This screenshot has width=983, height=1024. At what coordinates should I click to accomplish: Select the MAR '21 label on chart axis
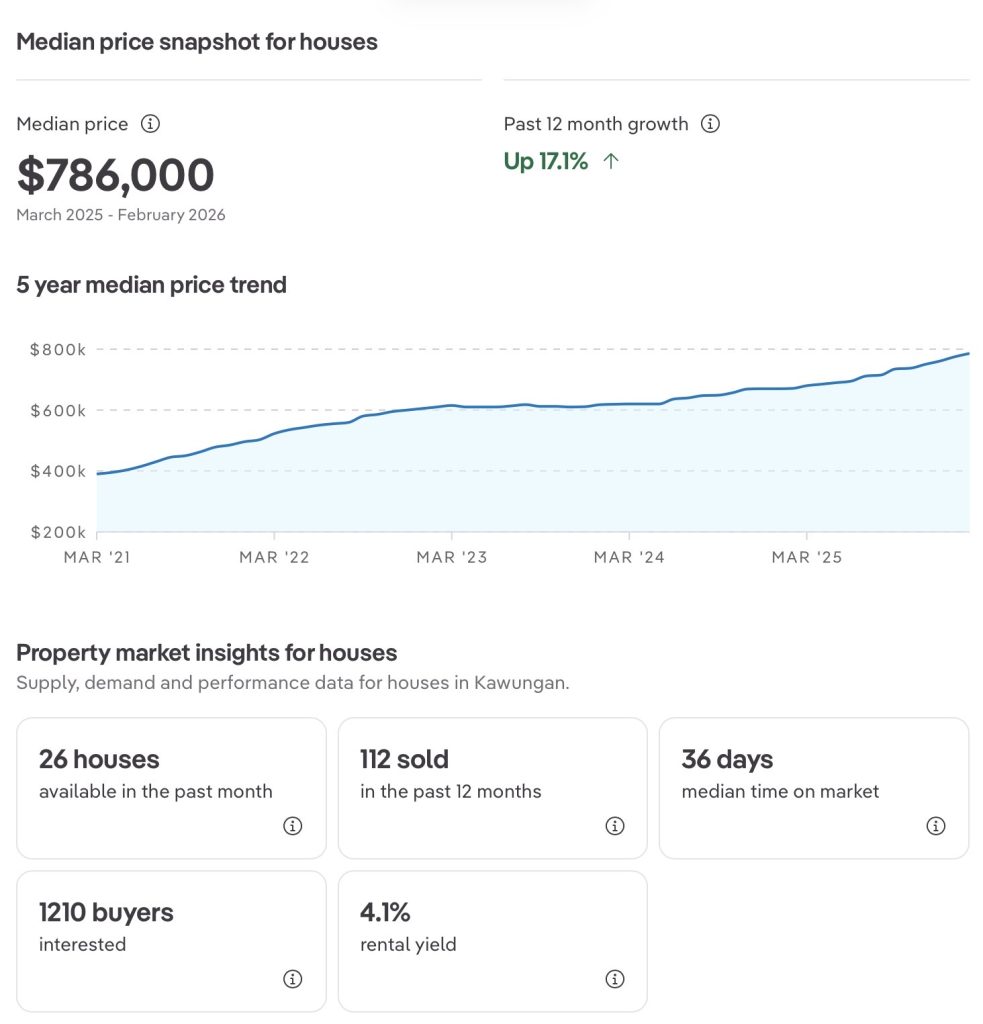97,557
